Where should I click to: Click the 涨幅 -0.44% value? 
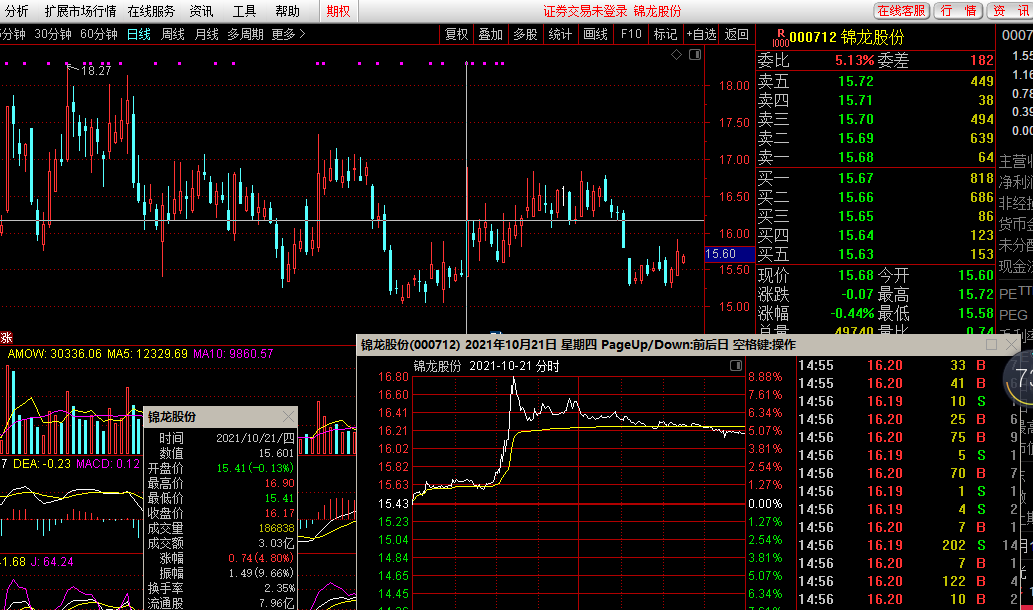coord(852,314)
